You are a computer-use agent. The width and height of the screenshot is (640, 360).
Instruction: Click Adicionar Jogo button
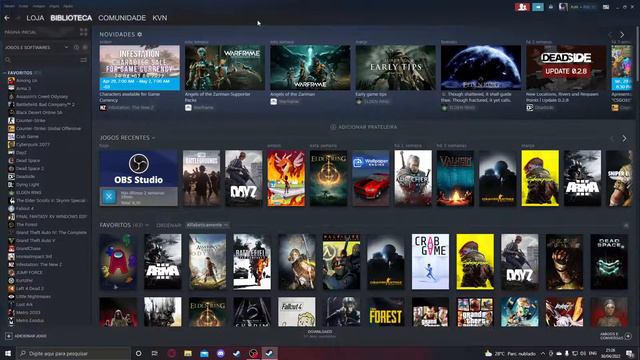click(26, 336)
